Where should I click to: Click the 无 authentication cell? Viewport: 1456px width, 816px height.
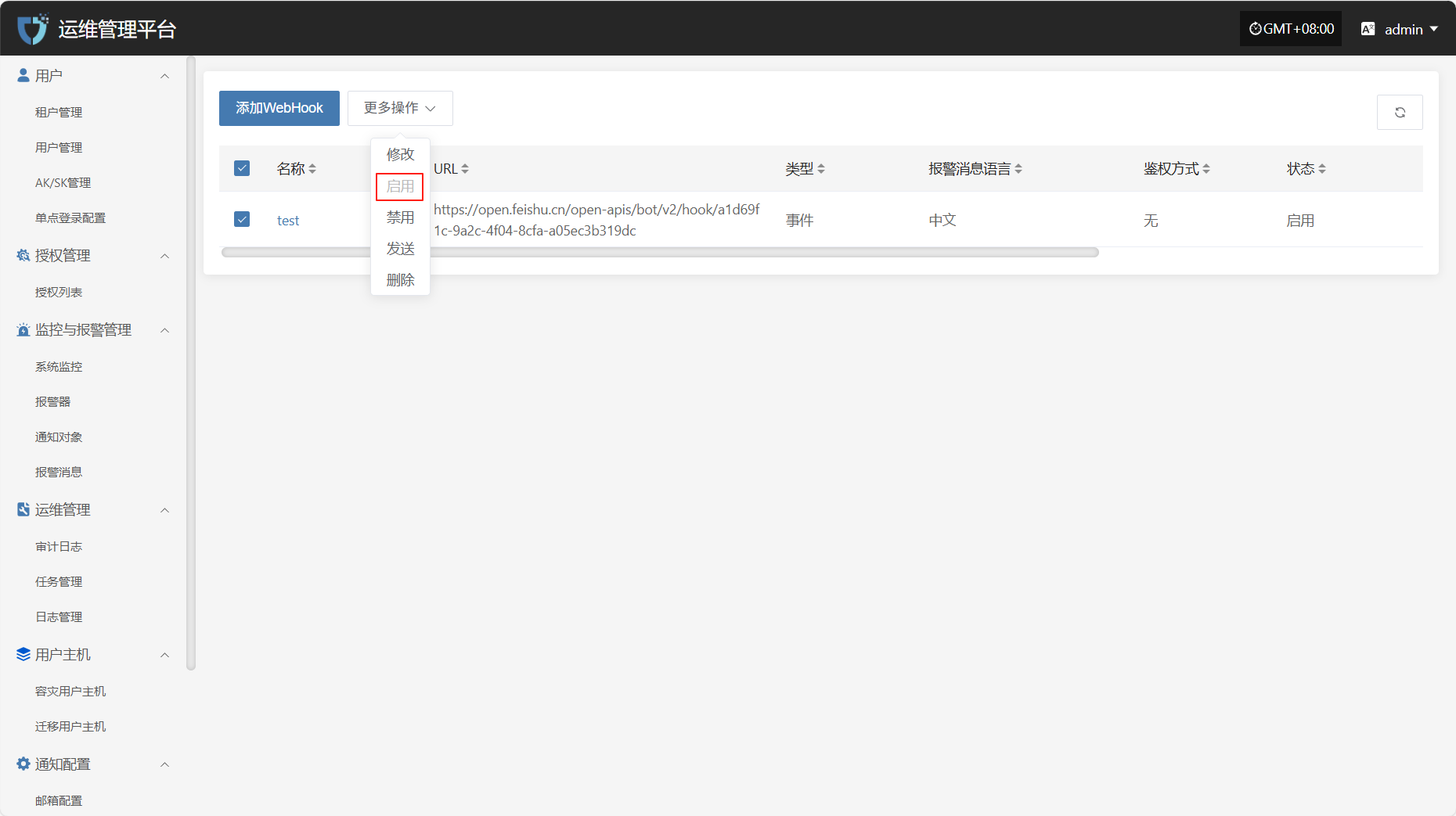1151,221
